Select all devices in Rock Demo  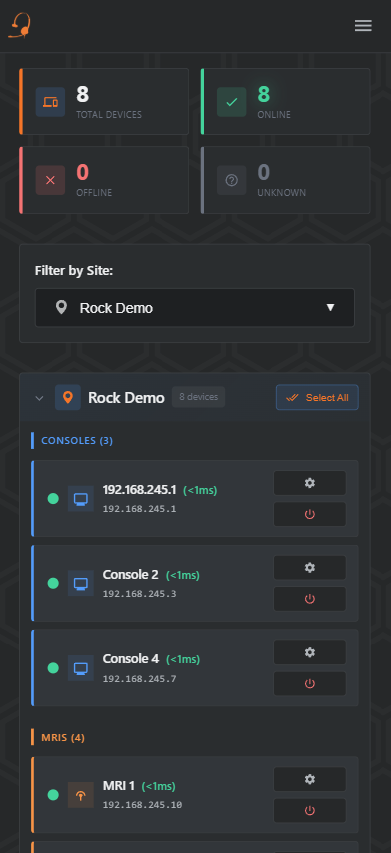tap(317, 397)
